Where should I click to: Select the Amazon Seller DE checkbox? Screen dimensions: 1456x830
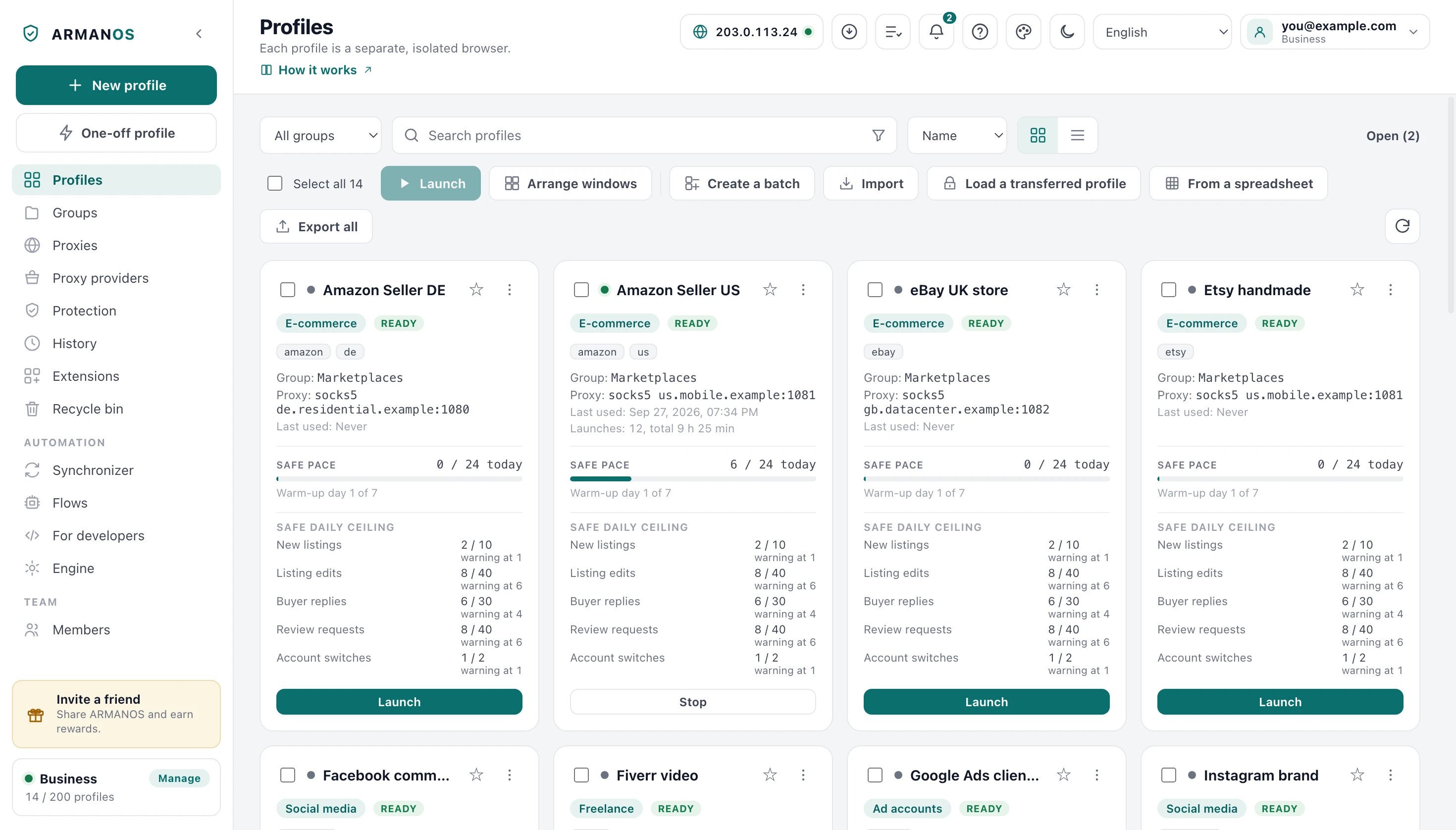(x=287, y=290)
